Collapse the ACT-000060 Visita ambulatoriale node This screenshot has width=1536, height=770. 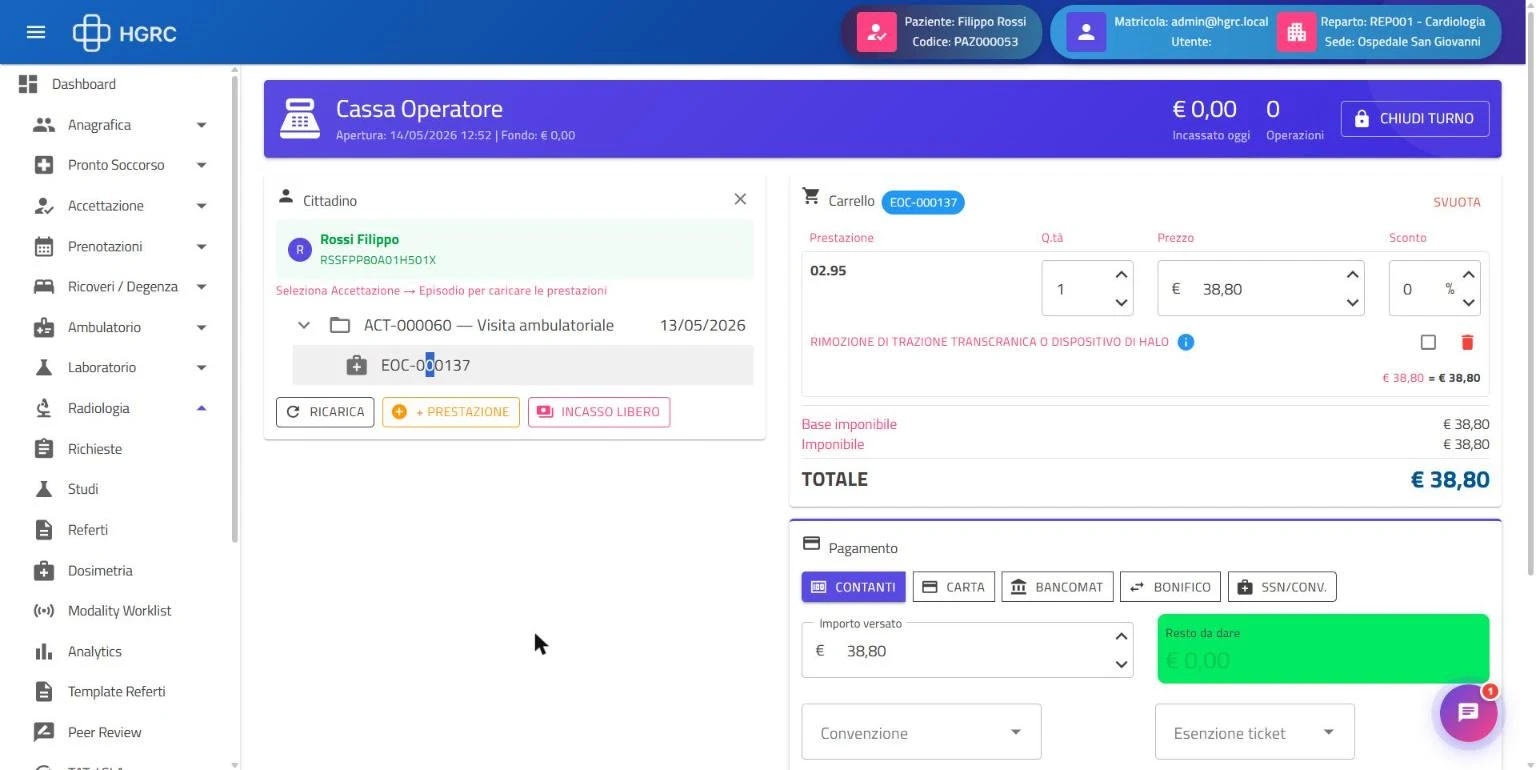click(x=304, y=325)
